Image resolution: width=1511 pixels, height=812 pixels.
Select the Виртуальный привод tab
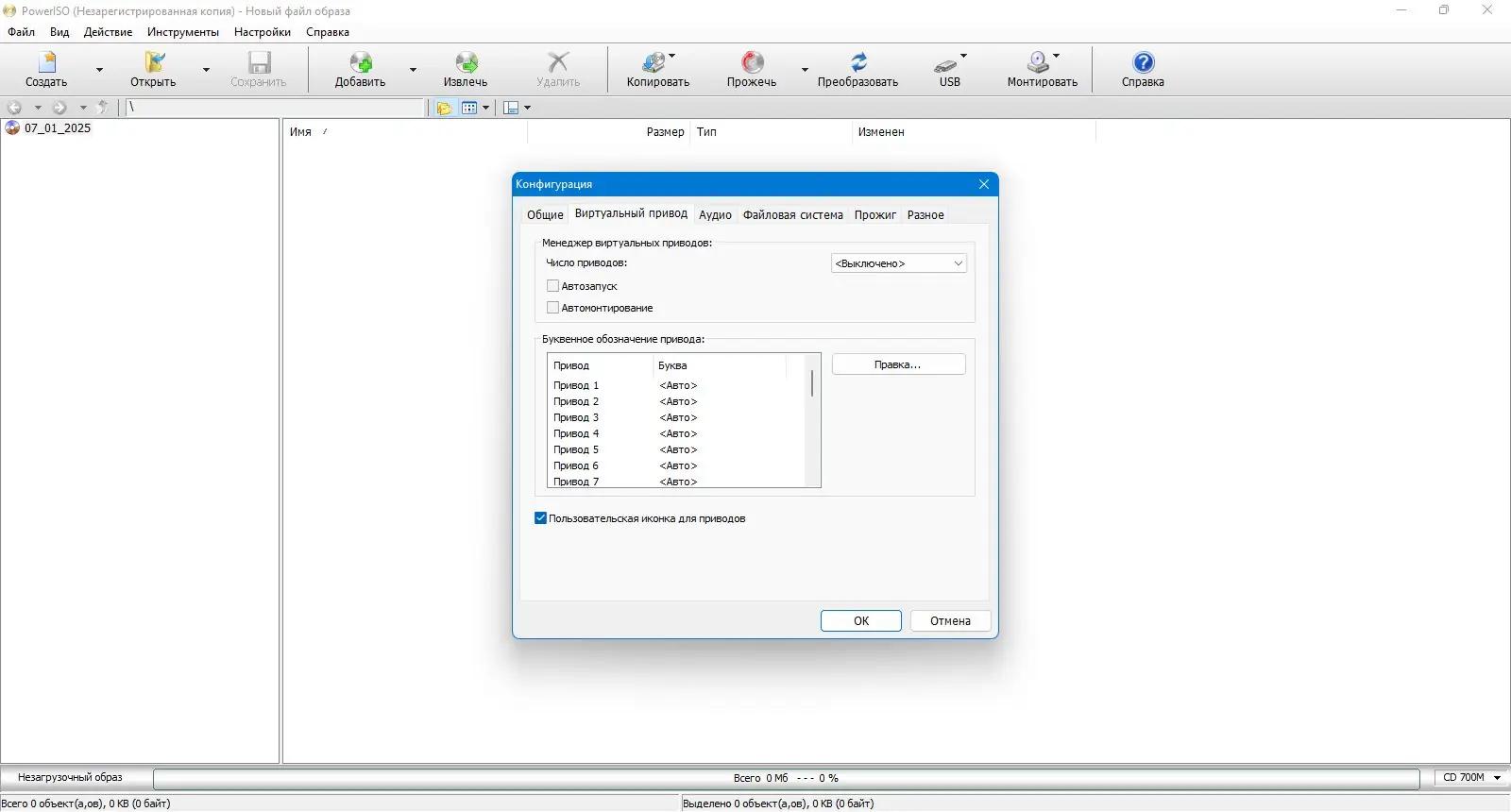631,213
